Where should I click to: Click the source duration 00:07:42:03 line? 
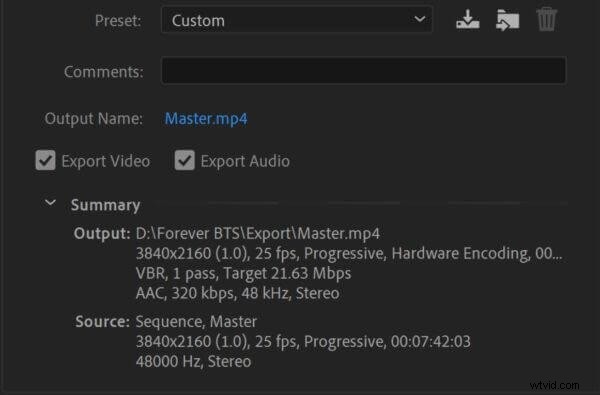click(x=303, y=341)
